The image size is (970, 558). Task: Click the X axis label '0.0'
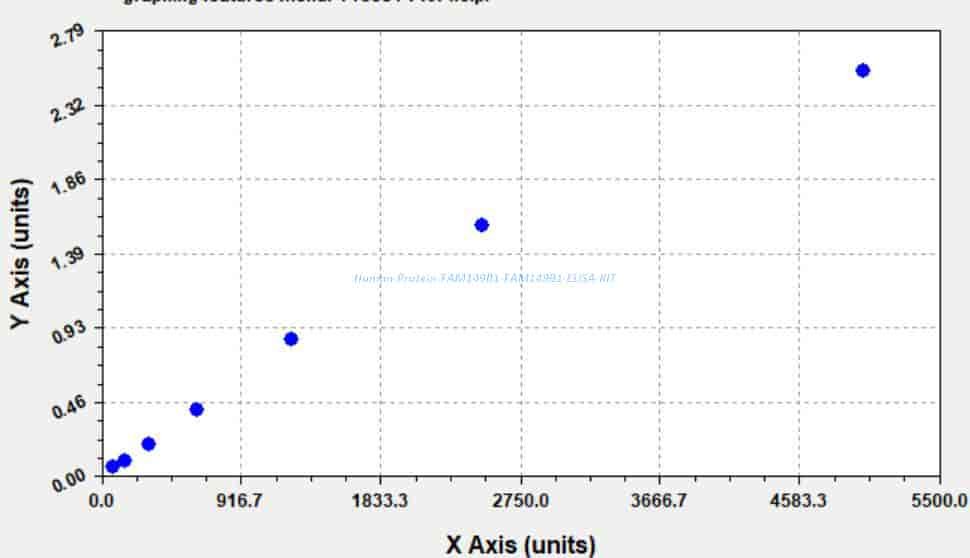pyautogui.click(x=101, y=500)
